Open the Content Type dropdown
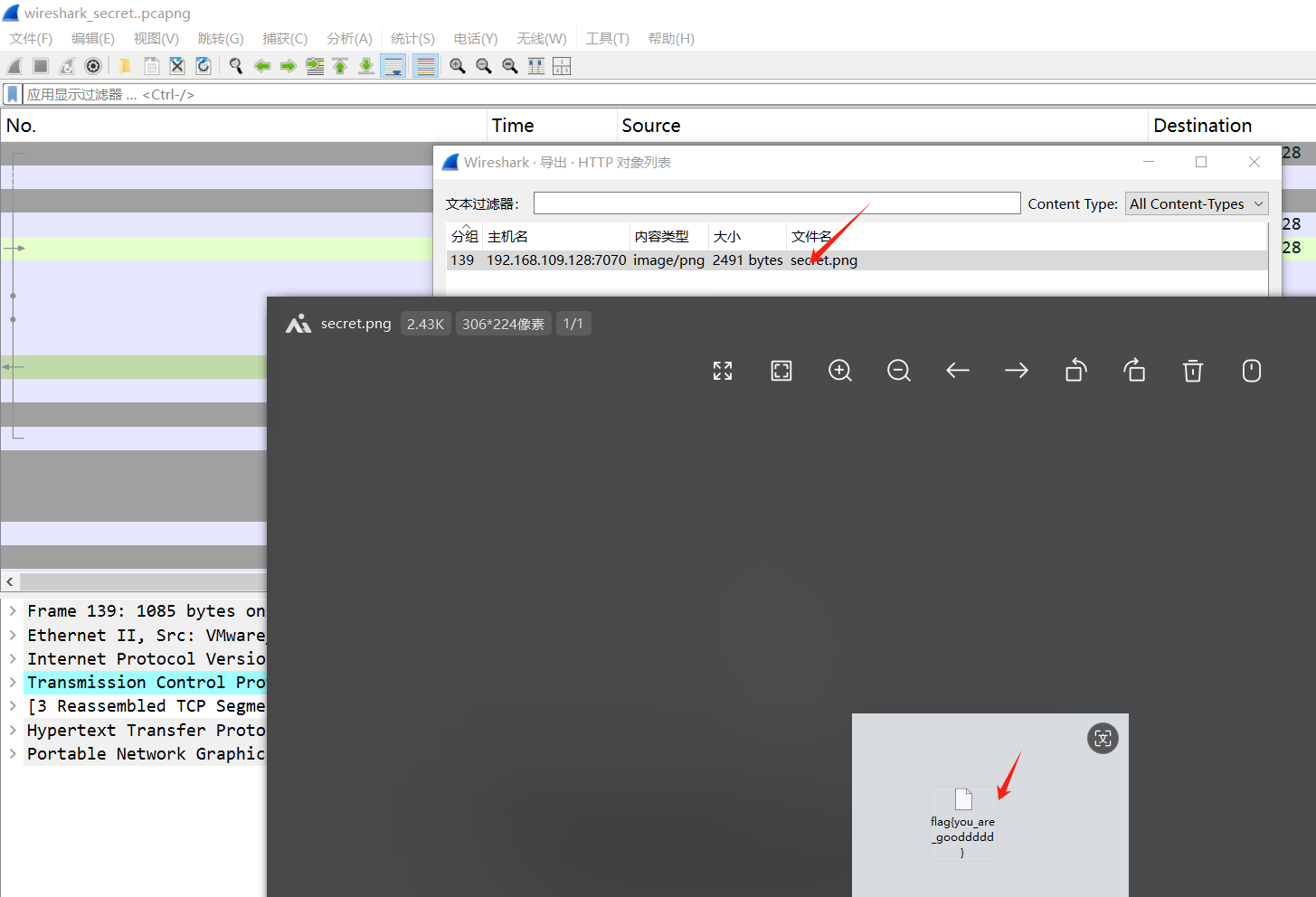The height and width of the screenshot is (897, 1316). [1196, 204]
